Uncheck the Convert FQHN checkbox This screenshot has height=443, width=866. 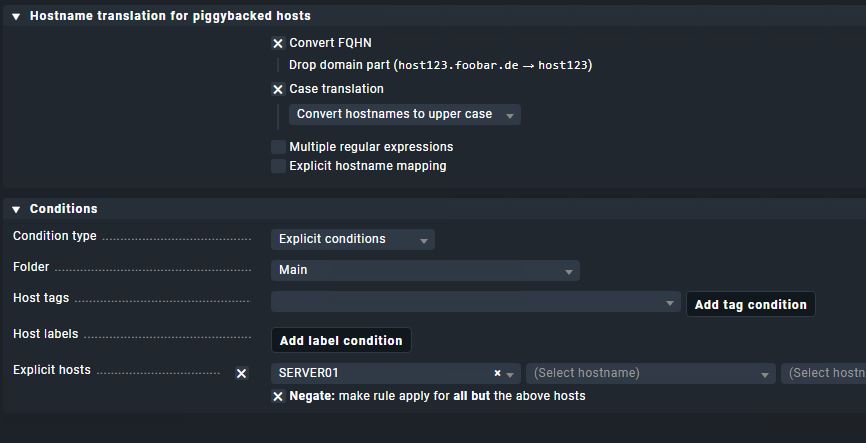point(278,44)
